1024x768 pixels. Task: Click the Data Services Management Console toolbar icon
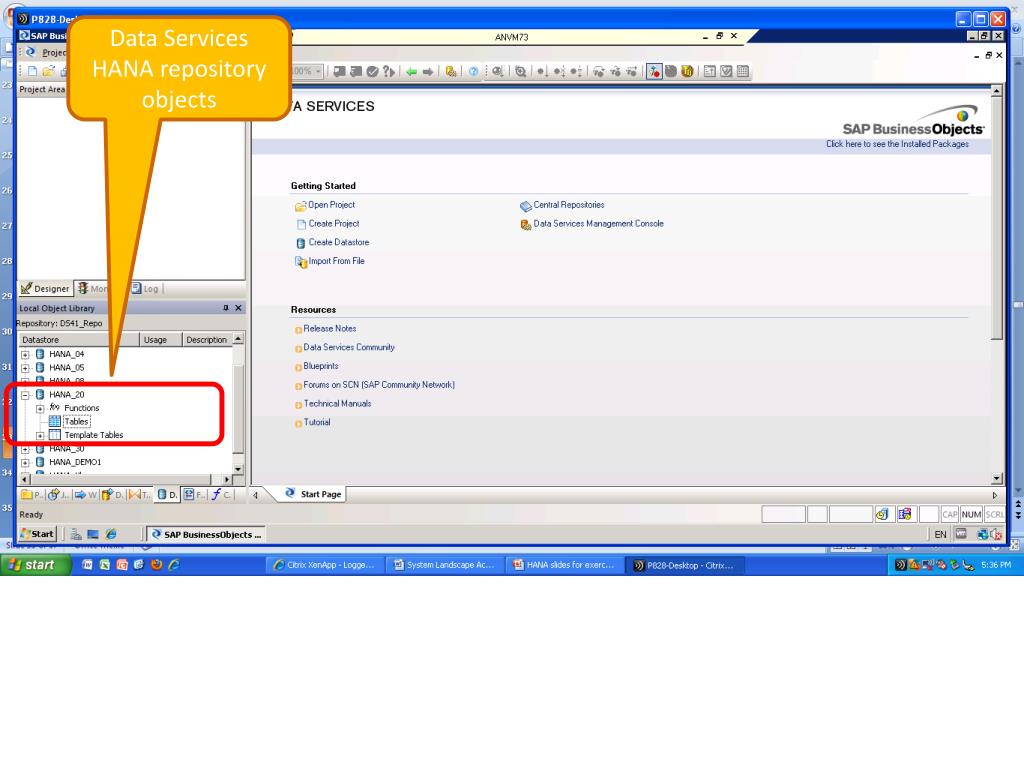(x=451, y=72)
